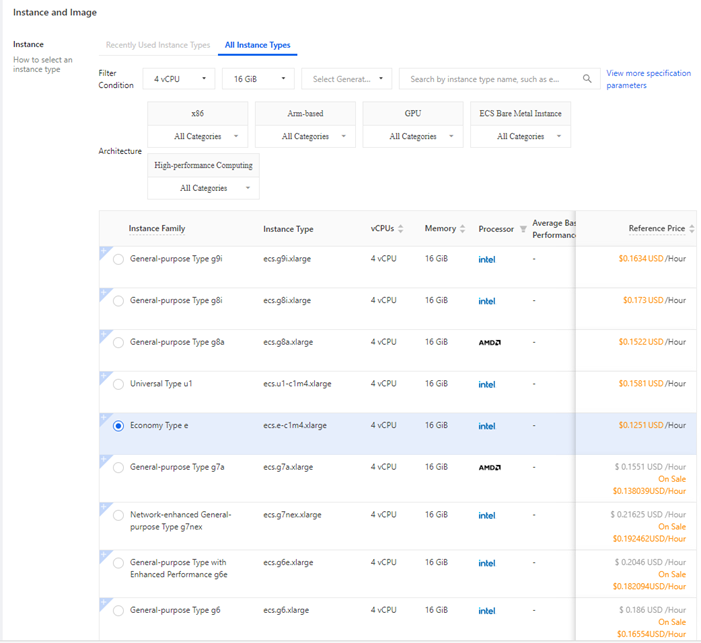Click the corner plus marker on g8i row

[104, 292]
